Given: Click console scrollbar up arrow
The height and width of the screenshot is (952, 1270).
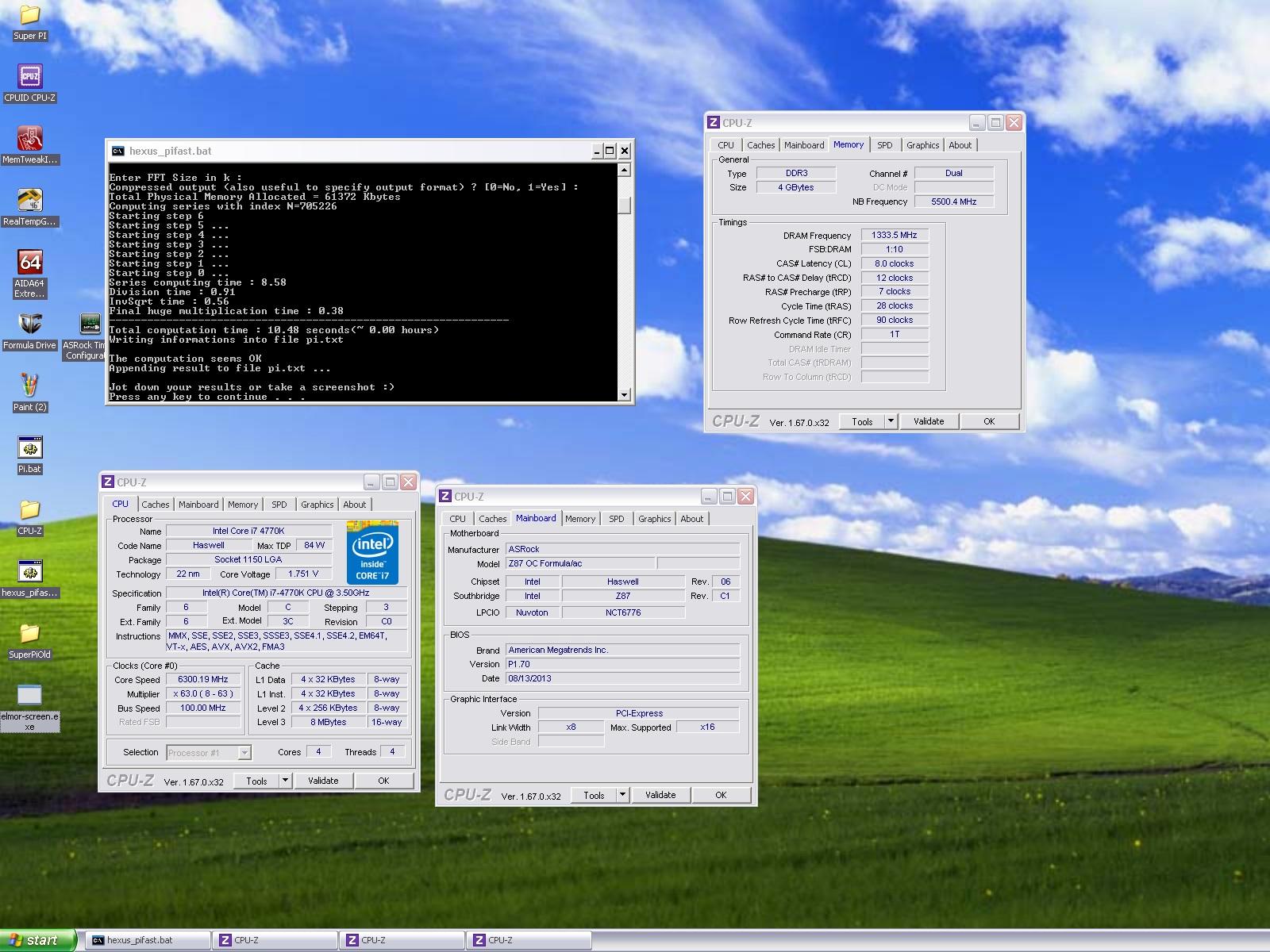Looking at the screenshot, I should click(625, 170).
